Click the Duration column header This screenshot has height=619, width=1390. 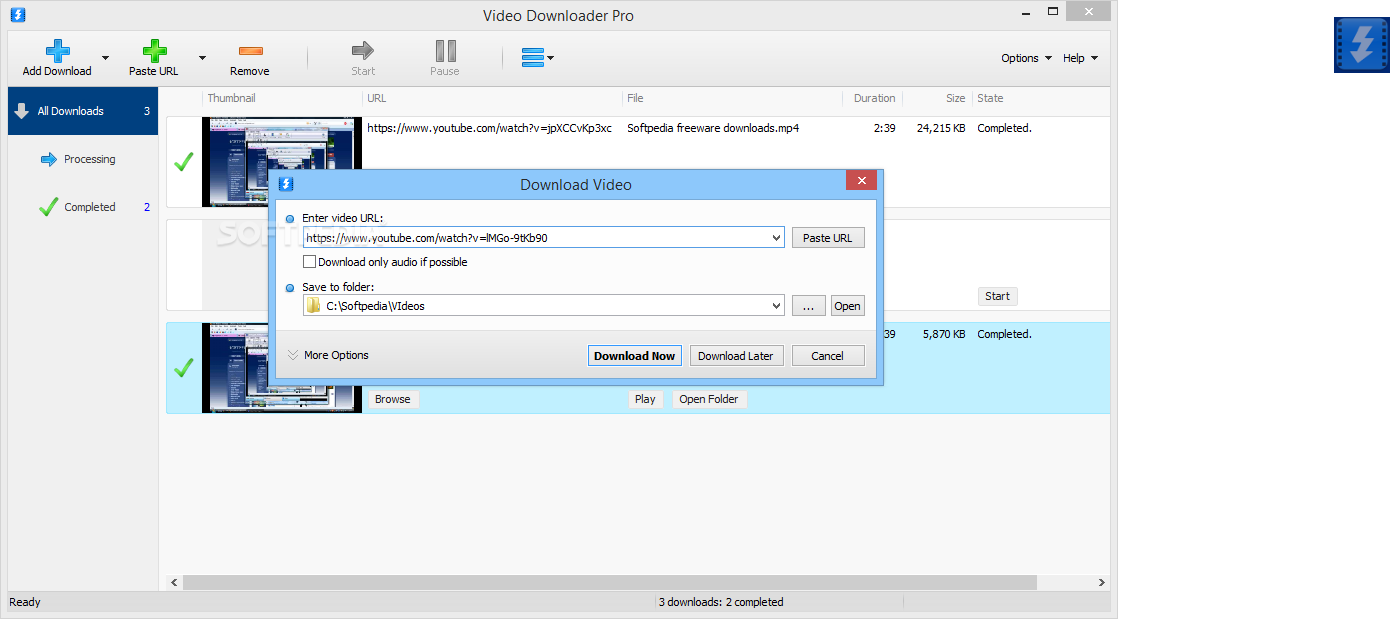point(873,98)
